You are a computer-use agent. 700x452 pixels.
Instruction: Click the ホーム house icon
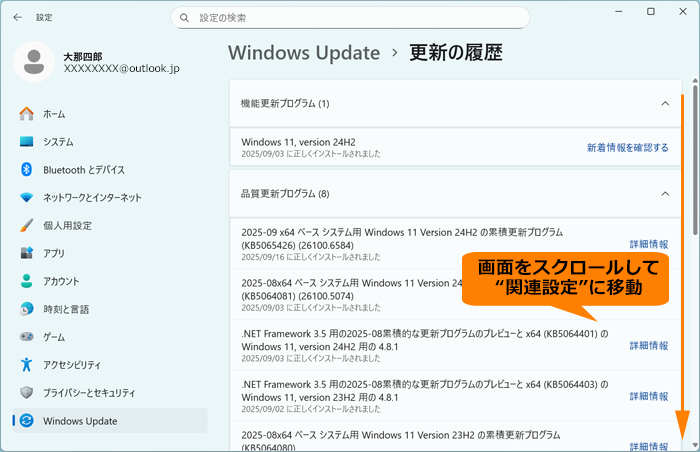click(26, 114)
